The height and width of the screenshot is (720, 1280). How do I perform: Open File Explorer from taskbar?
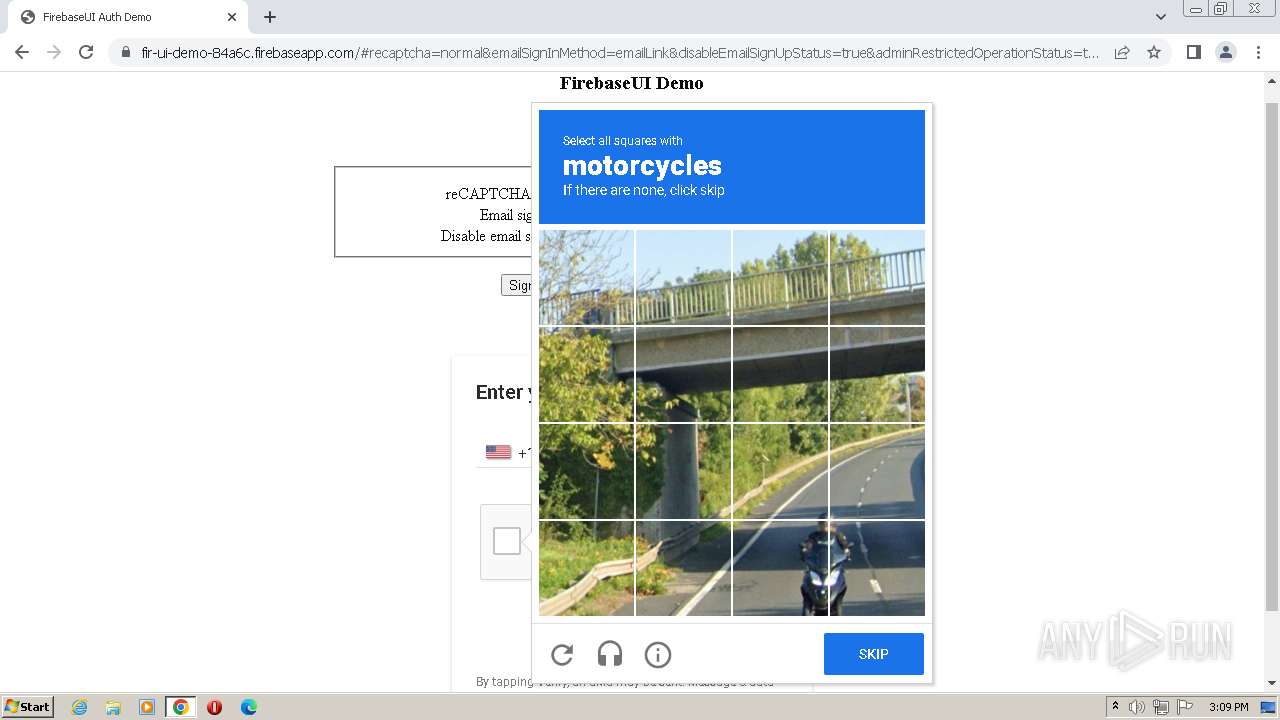pos(113,707)
